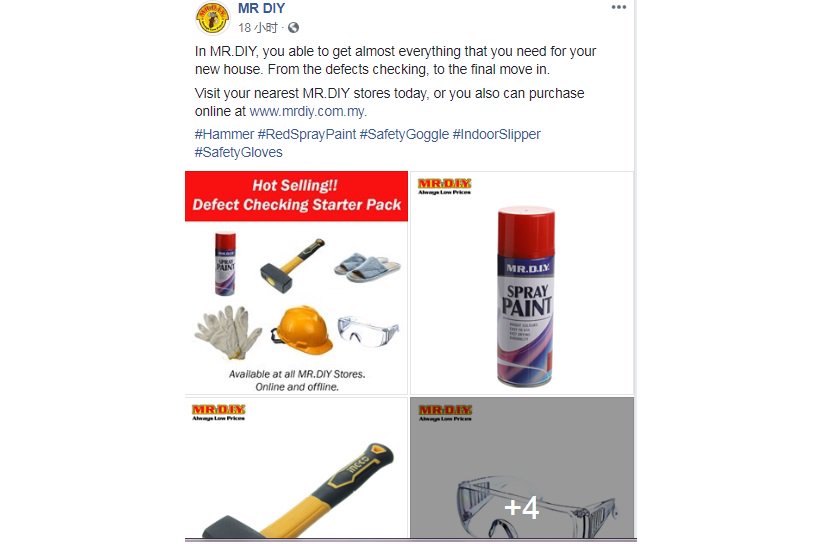Viewport: 819px width, 544px height.
Task: Click the MR.DIY logo on the hammer photo
Action: pyautogui.click(x=218, y=412)
